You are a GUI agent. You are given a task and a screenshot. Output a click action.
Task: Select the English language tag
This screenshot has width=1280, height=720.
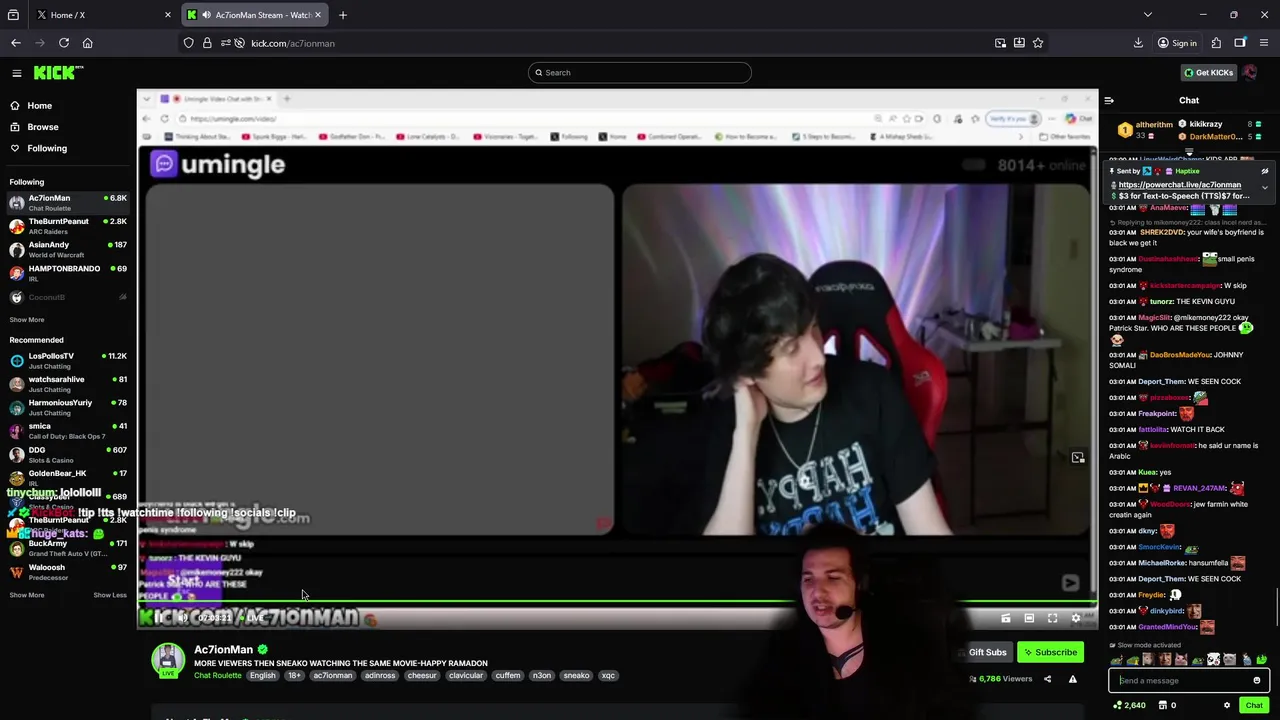263,675
